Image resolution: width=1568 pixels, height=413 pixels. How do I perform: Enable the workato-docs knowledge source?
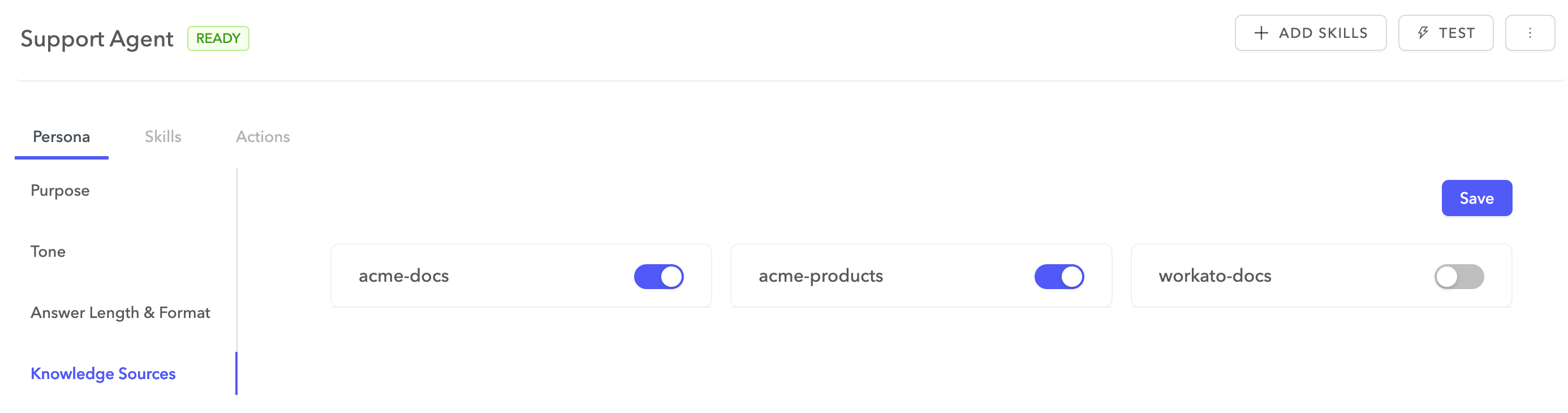(x=1458, y=277)
